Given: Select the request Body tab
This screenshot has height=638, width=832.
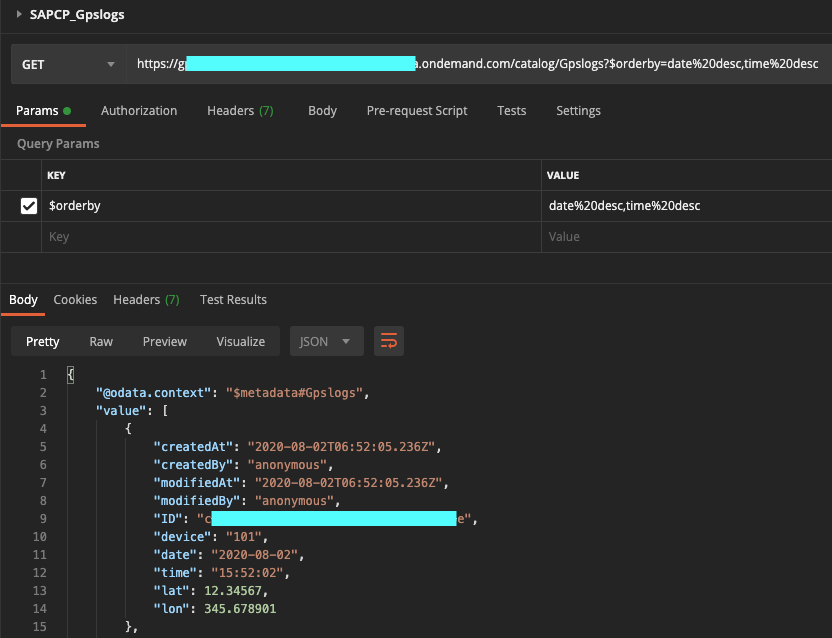Looking at the screenshot, I should [322, 110].
